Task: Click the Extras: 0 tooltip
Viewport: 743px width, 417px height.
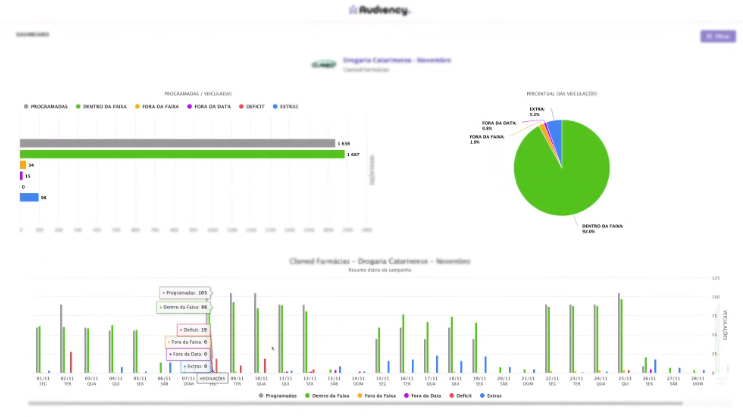Action: (195, 366)
